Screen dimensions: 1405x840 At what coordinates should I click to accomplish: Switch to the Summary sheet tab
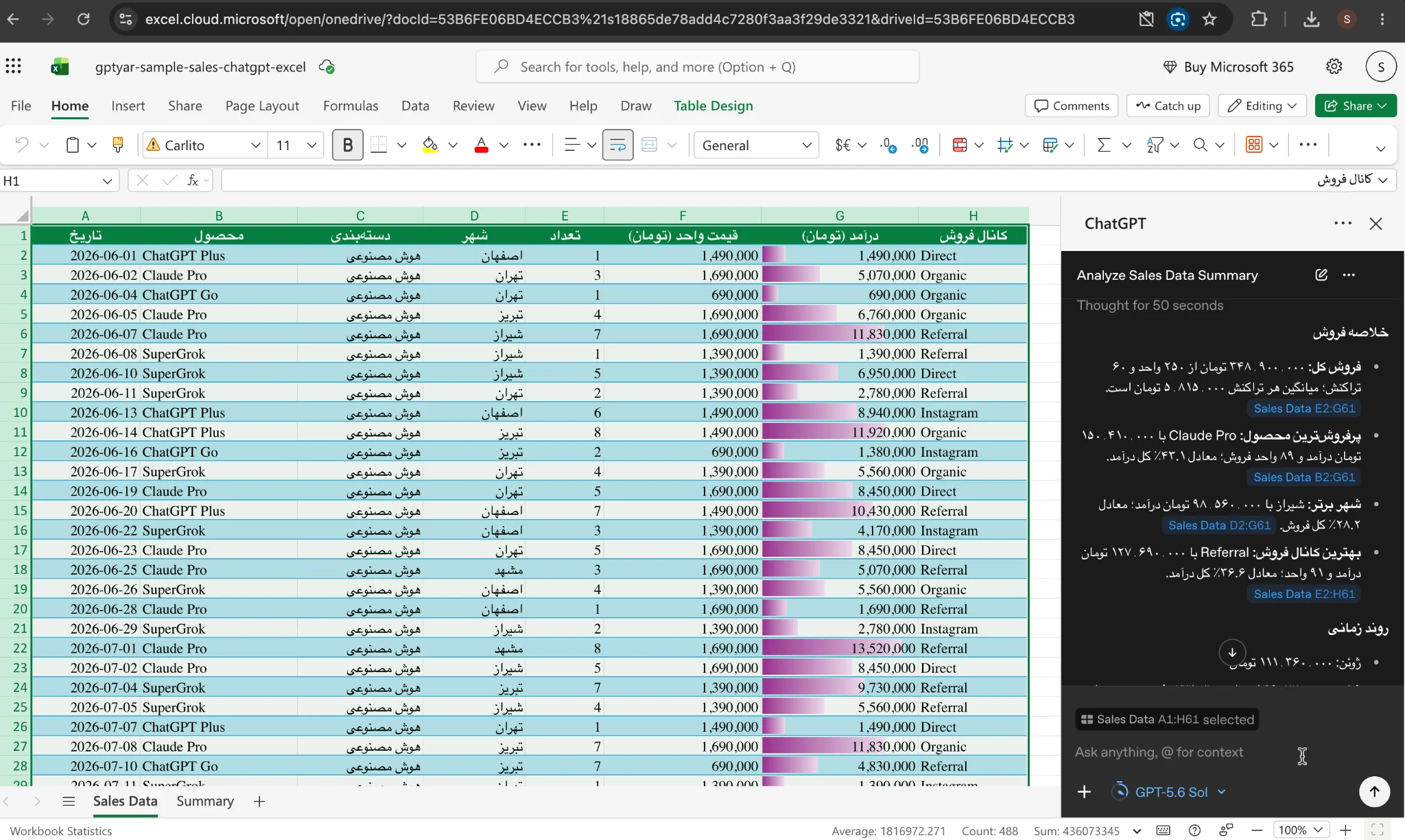tap(205, 801)
